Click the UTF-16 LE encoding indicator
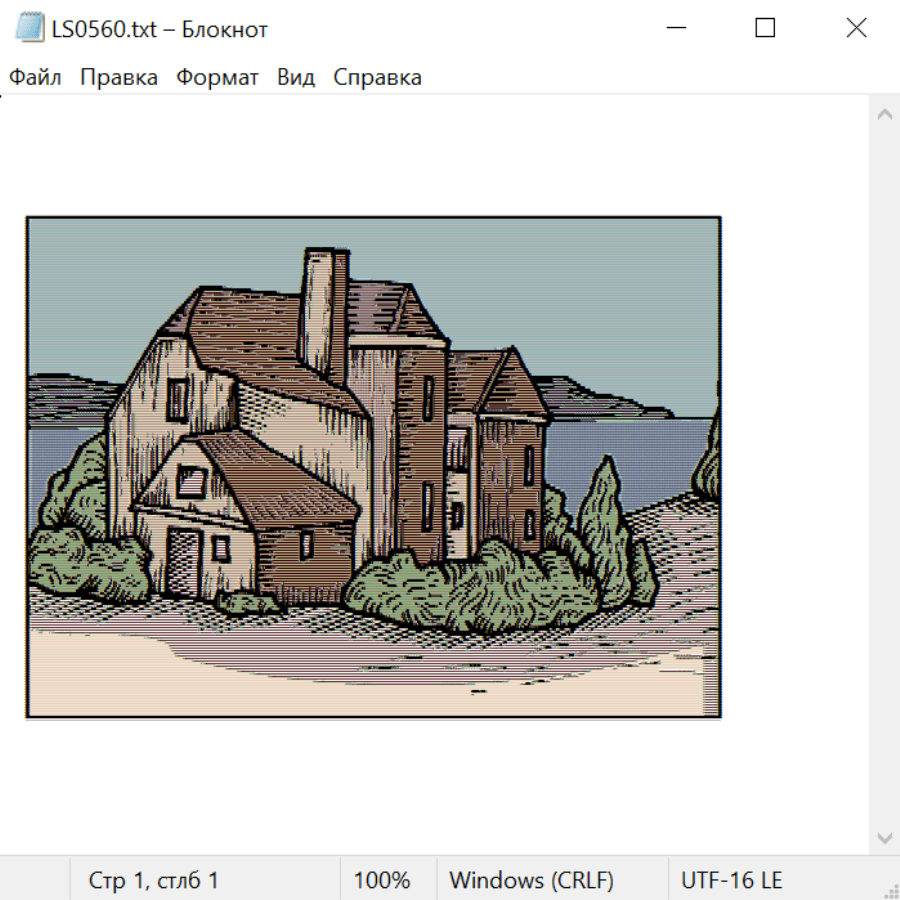This screenshot has width=900, height=900. 731,881
